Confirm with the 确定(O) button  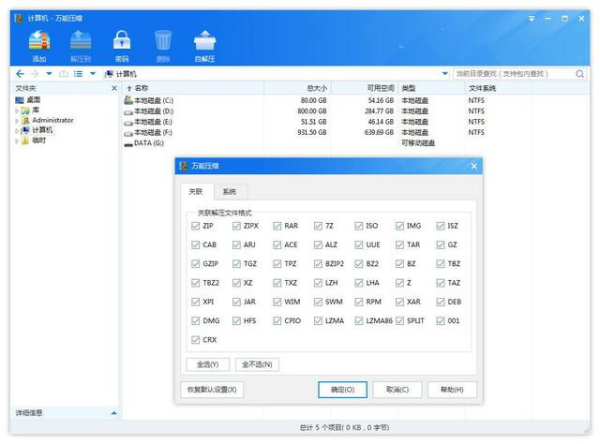click(x=342, y=390)
